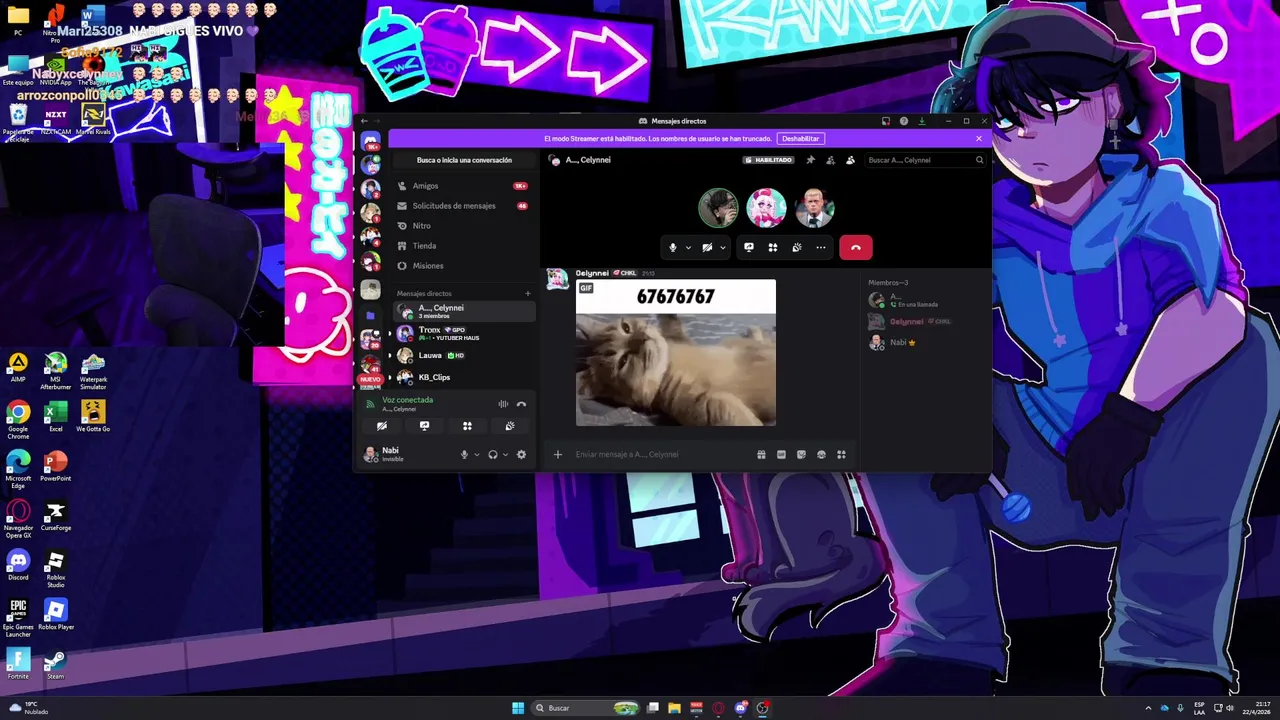1280x720 pixels.
Task: Open Tienda in sidebar
Action: 462,246
